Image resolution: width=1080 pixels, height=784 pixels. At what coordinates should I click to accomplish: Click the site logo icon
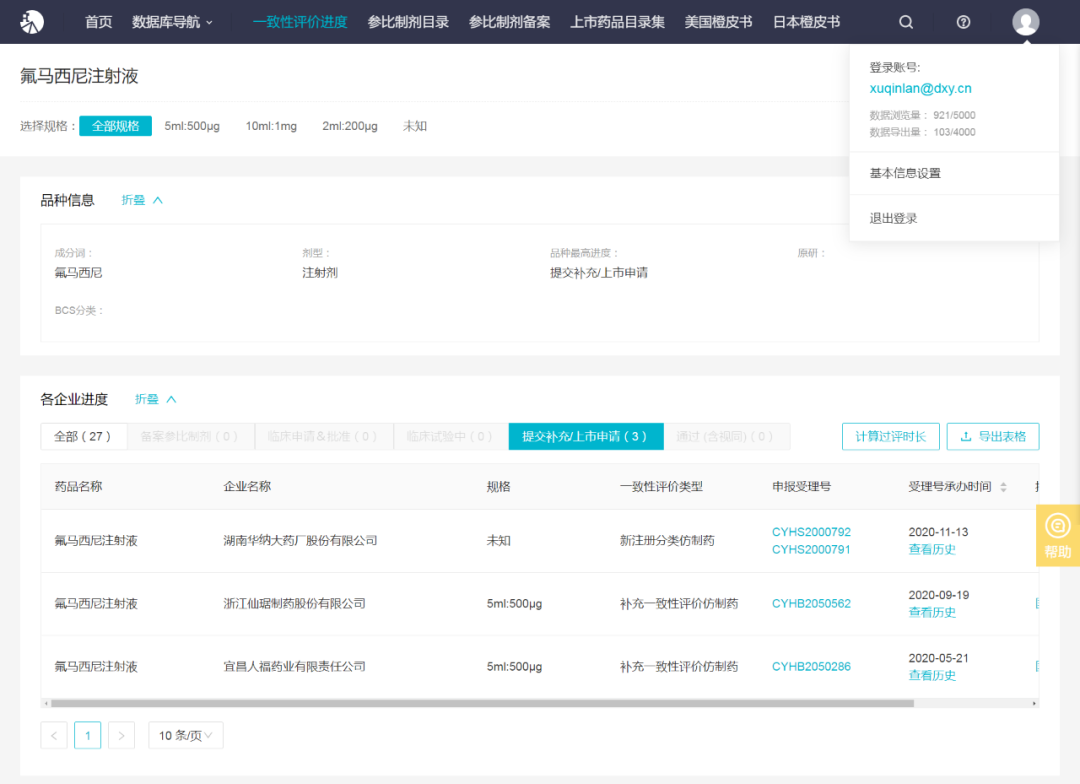33,21
